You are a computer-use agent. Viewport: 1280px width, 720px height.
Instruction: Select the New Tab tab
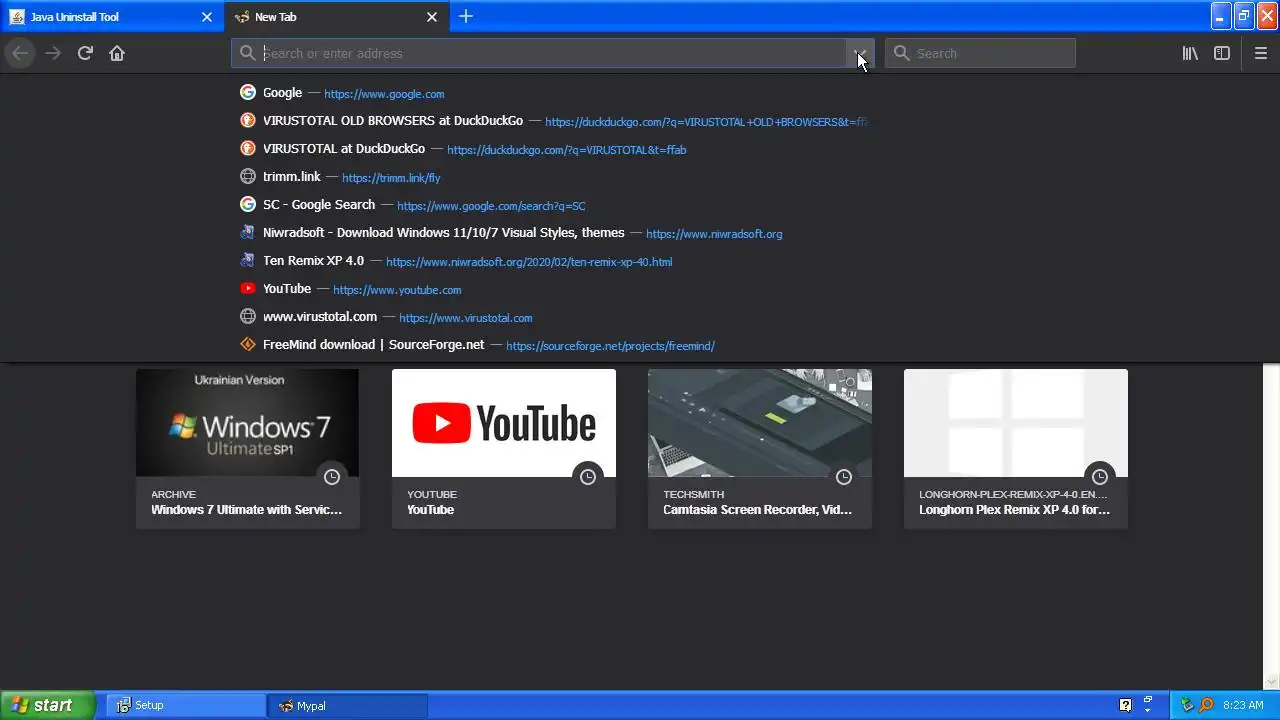pyautogui.click(x=336, y=17)
